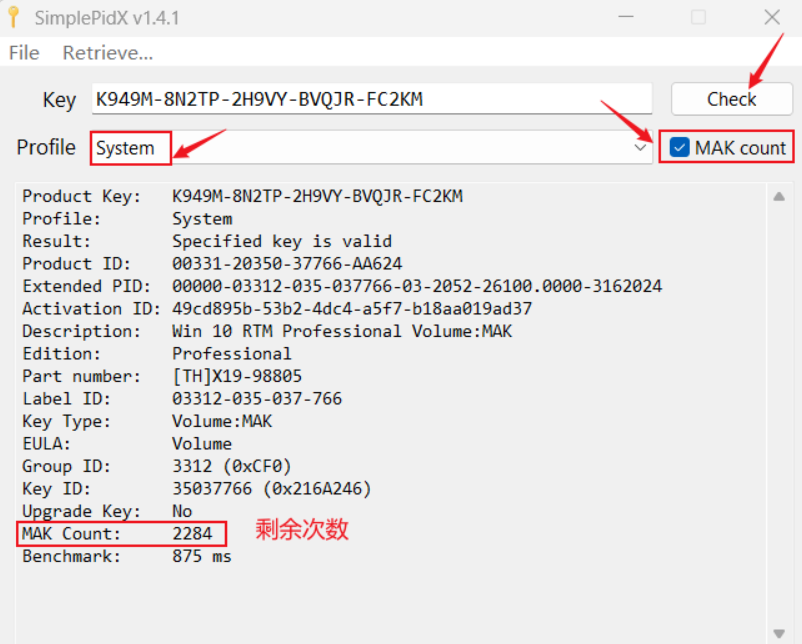Click the key icon in the title bar

(13, 17)
